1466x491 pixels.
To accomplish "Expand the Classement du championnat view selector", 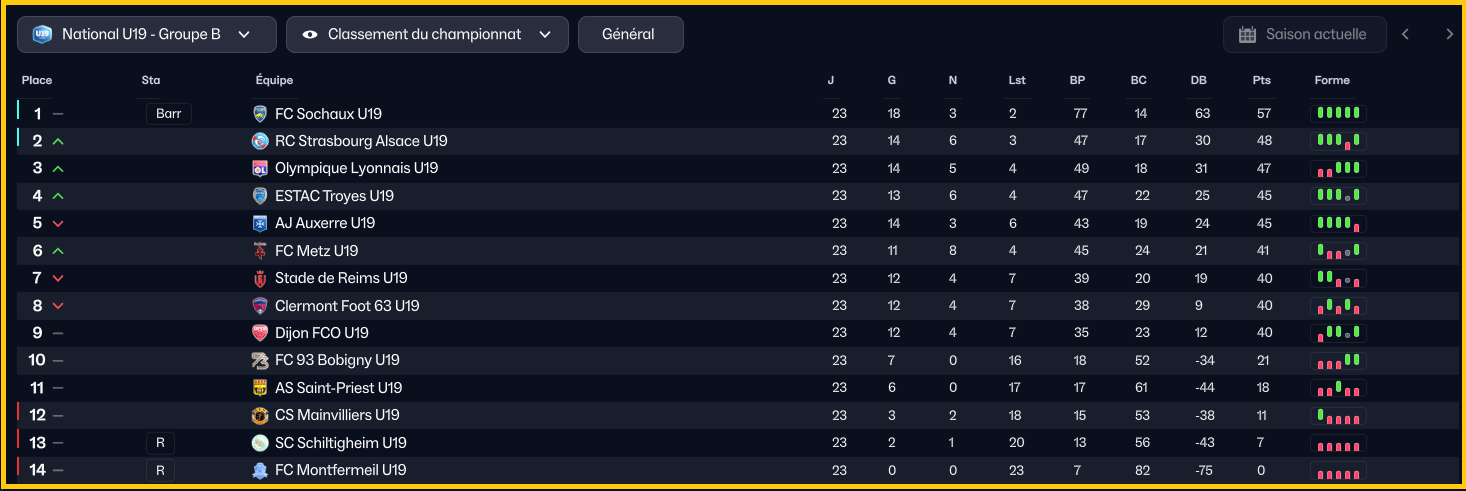I will coord(427,34).
